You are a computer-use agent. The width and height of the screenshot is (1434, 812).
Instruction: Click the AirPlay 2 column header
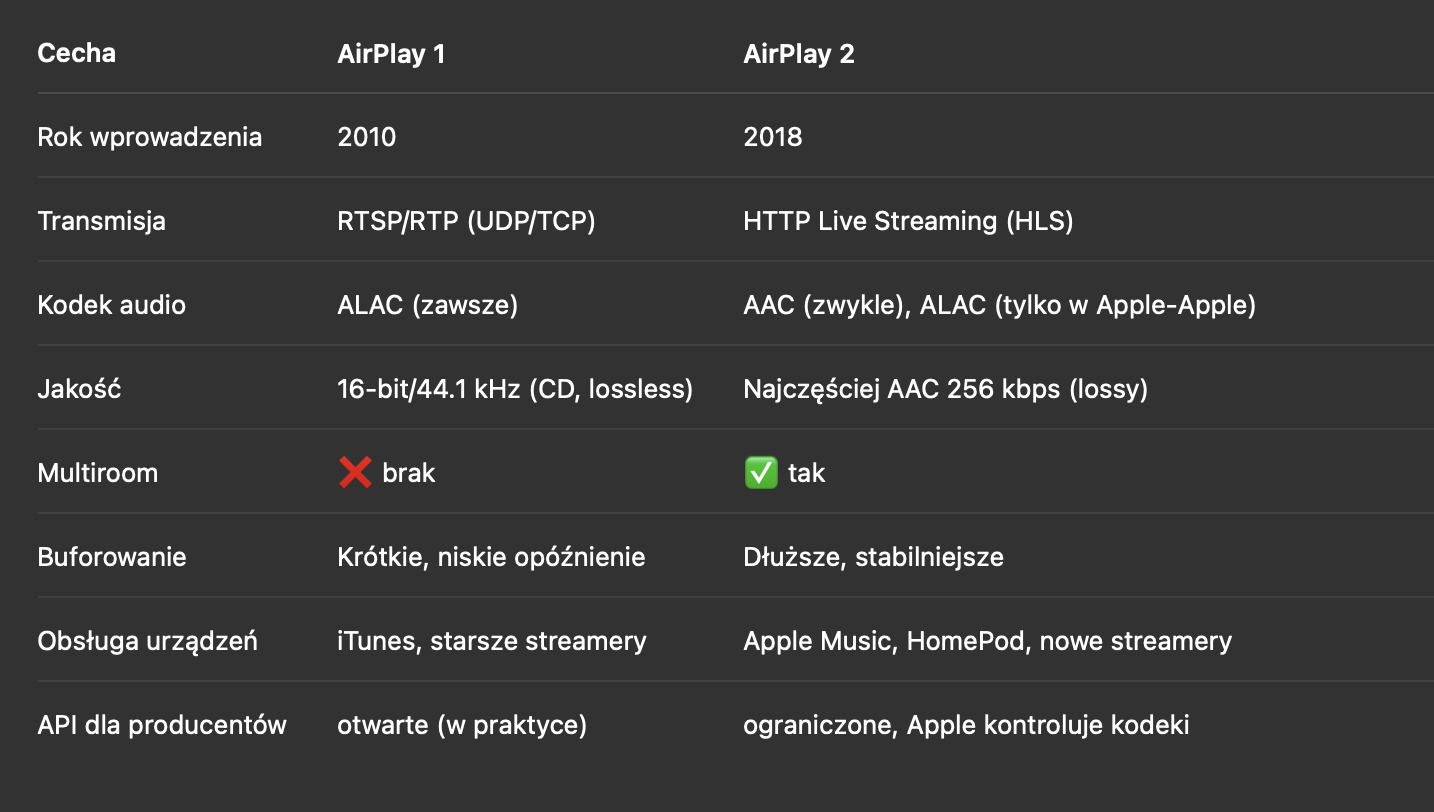(x=798, y=54)
